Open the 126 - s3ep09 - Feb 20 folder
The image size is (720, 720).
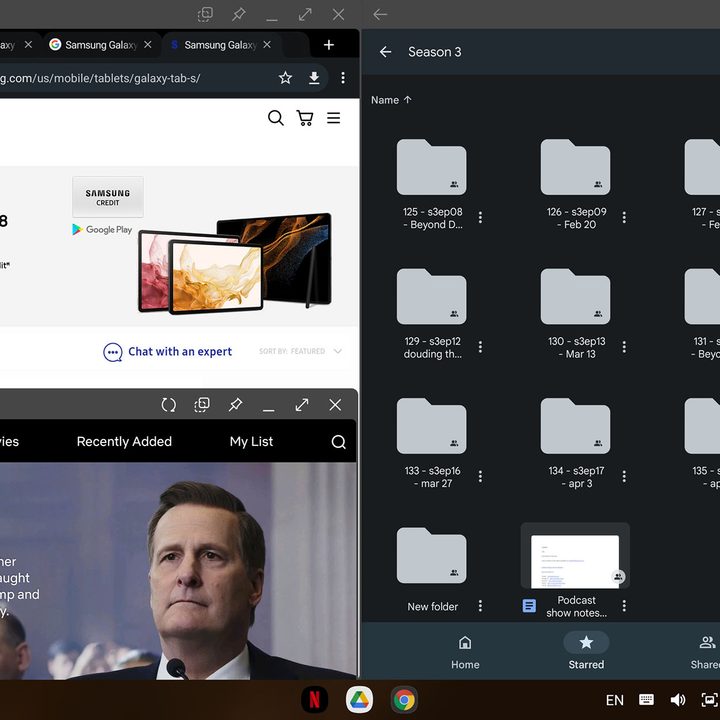[575, 167]
